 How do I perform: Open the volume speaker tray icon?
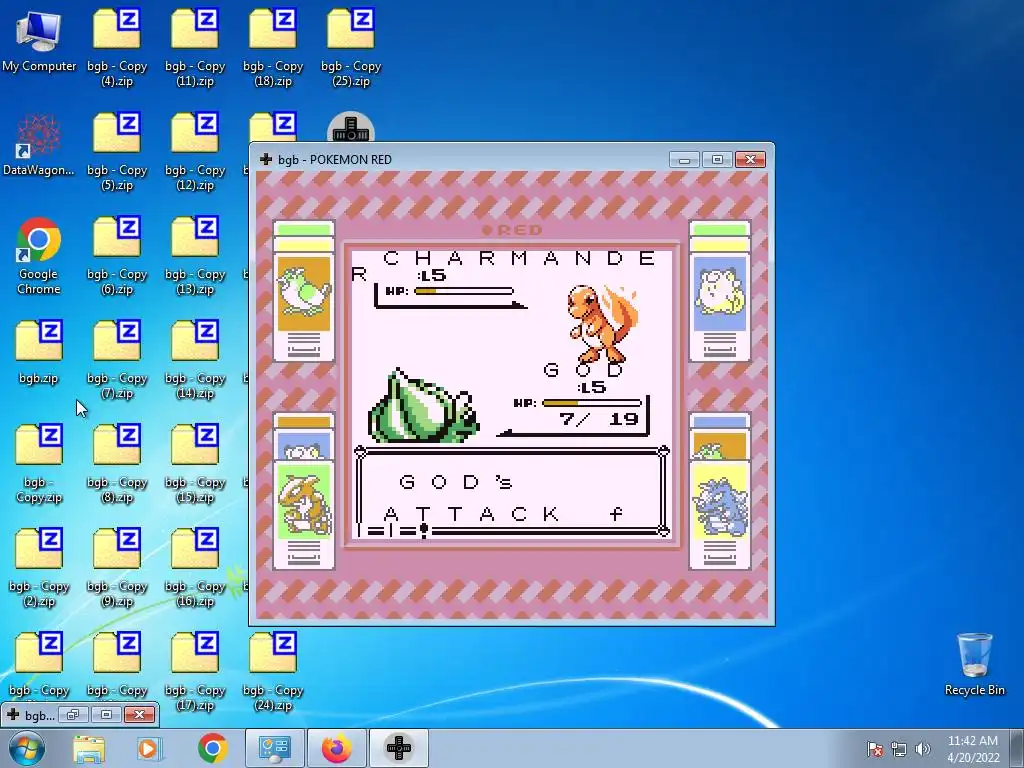(922, 749)
